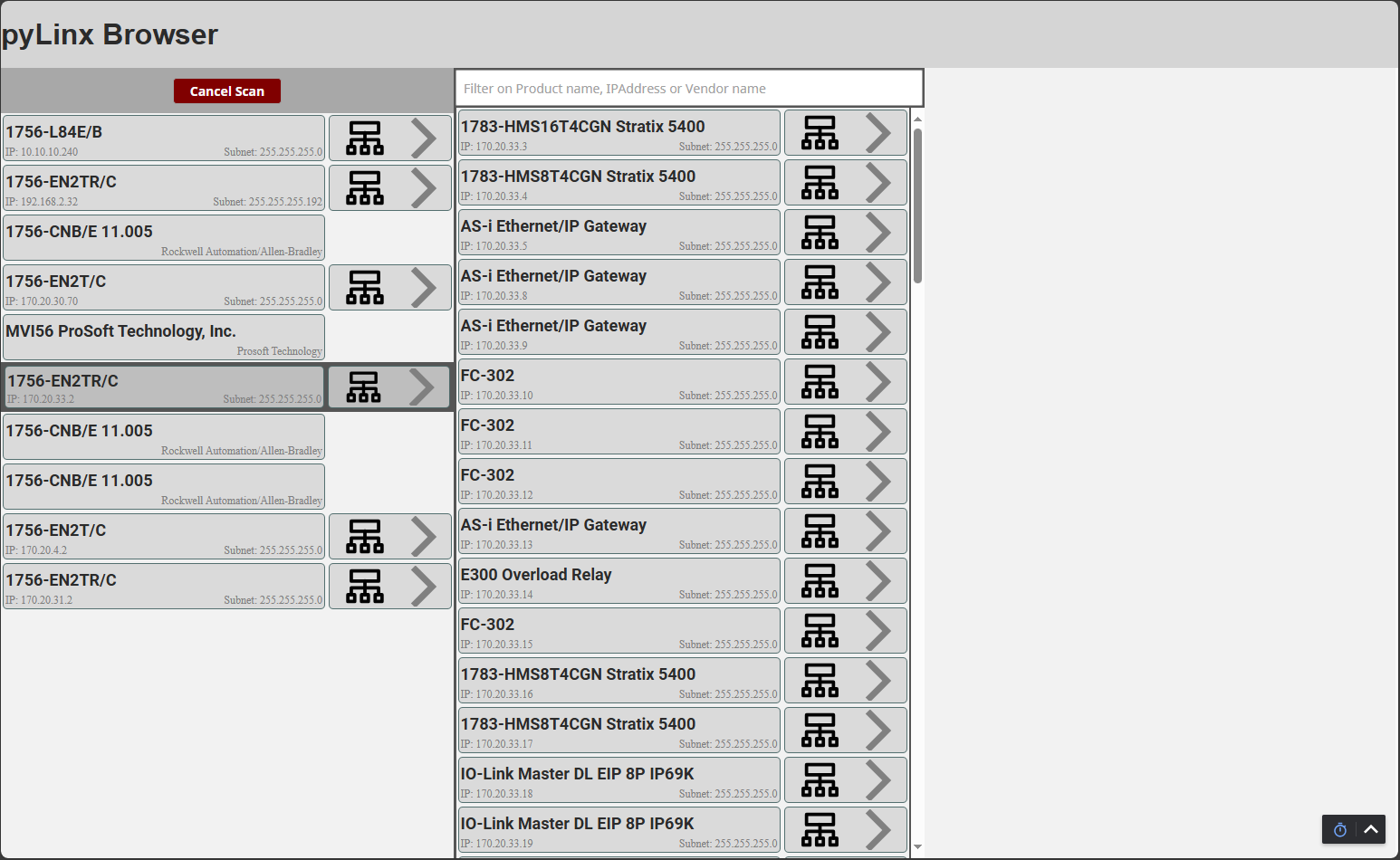The image size is (1400, 860).
Task: Click the device list scroll-down arrow
Action: coord(917,847)
